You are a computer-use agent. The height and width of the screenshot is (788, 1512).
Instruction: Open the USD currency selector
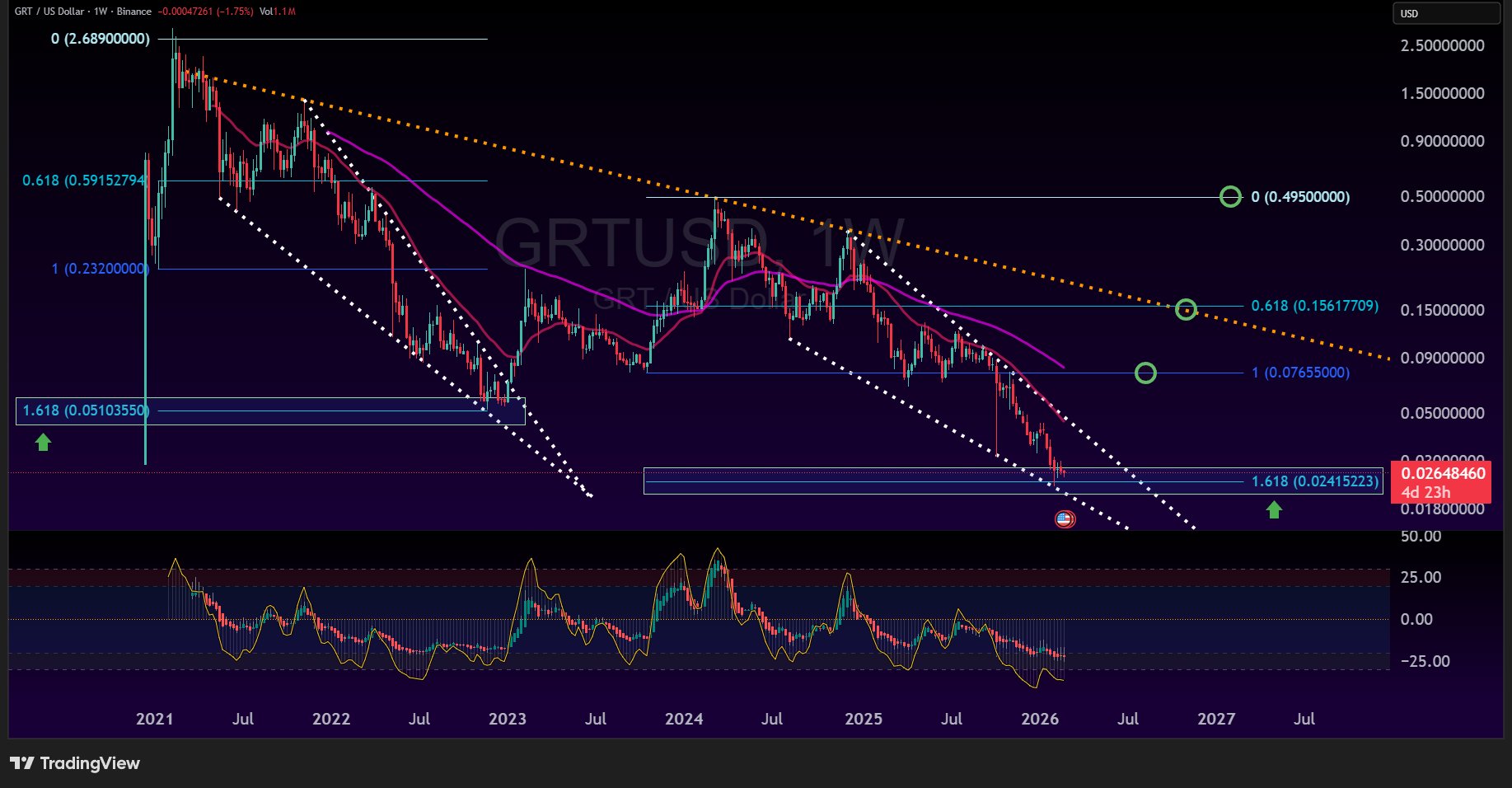(x=1445, y=13)
